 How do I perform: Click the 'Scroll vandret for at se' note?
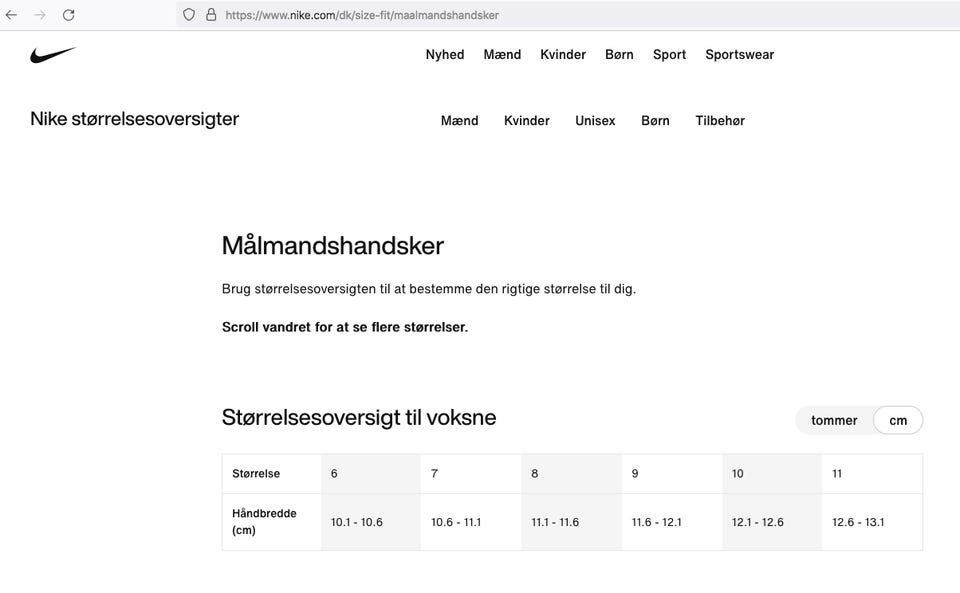click(345, 327)
